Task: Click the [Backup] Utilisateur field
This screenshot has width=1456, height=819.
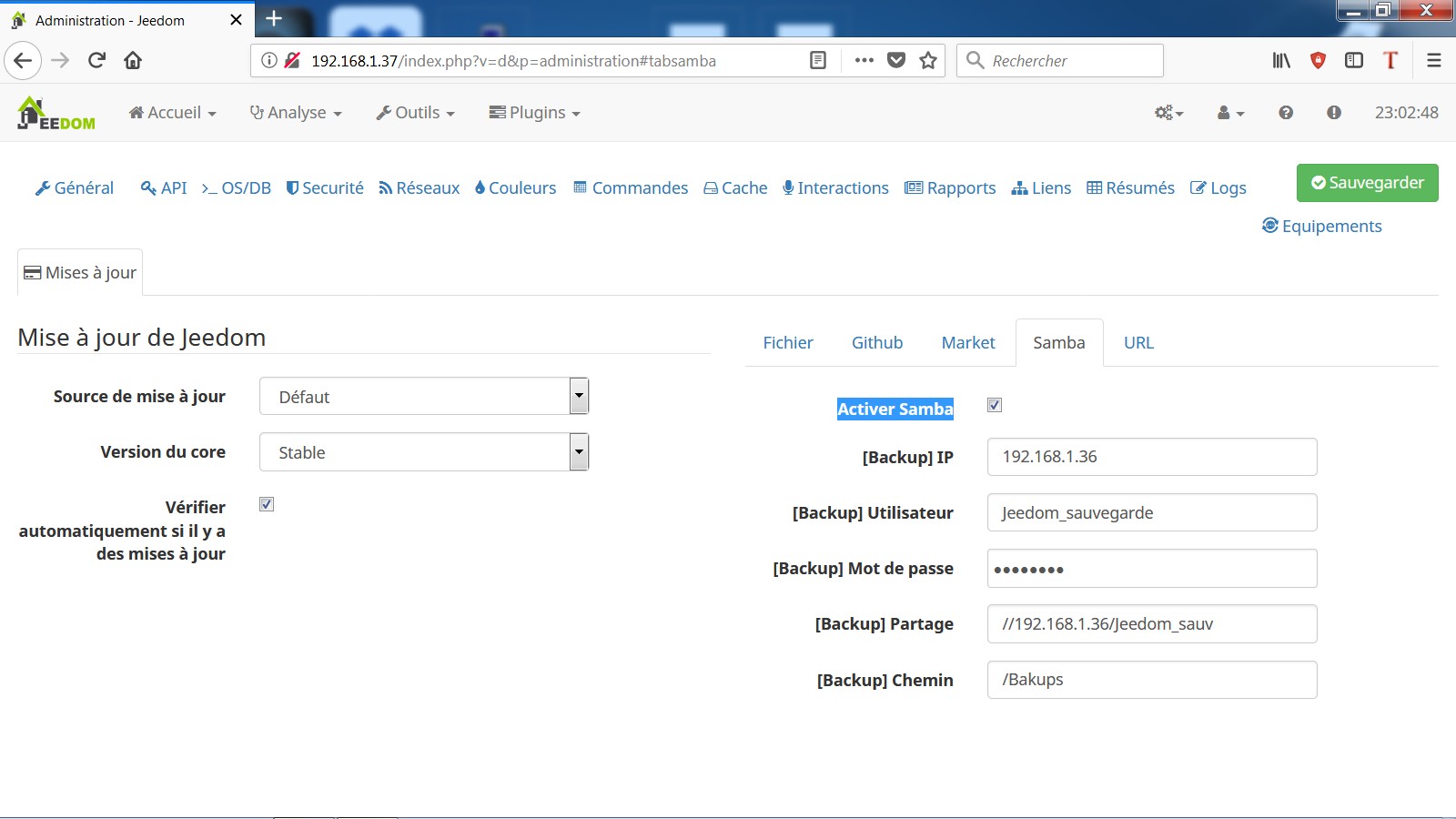Action: pyautogui.click(x=1152, y=513)
